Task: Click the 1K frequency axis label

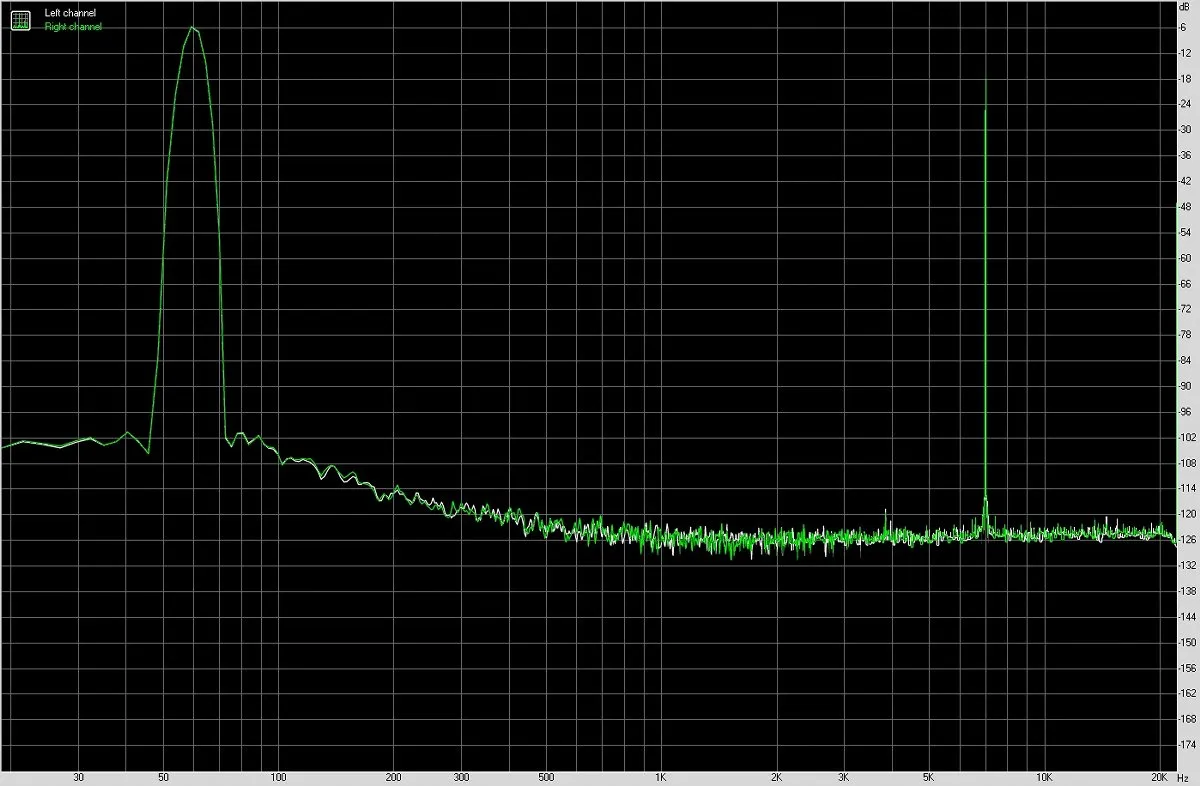Action: (661, 776)
